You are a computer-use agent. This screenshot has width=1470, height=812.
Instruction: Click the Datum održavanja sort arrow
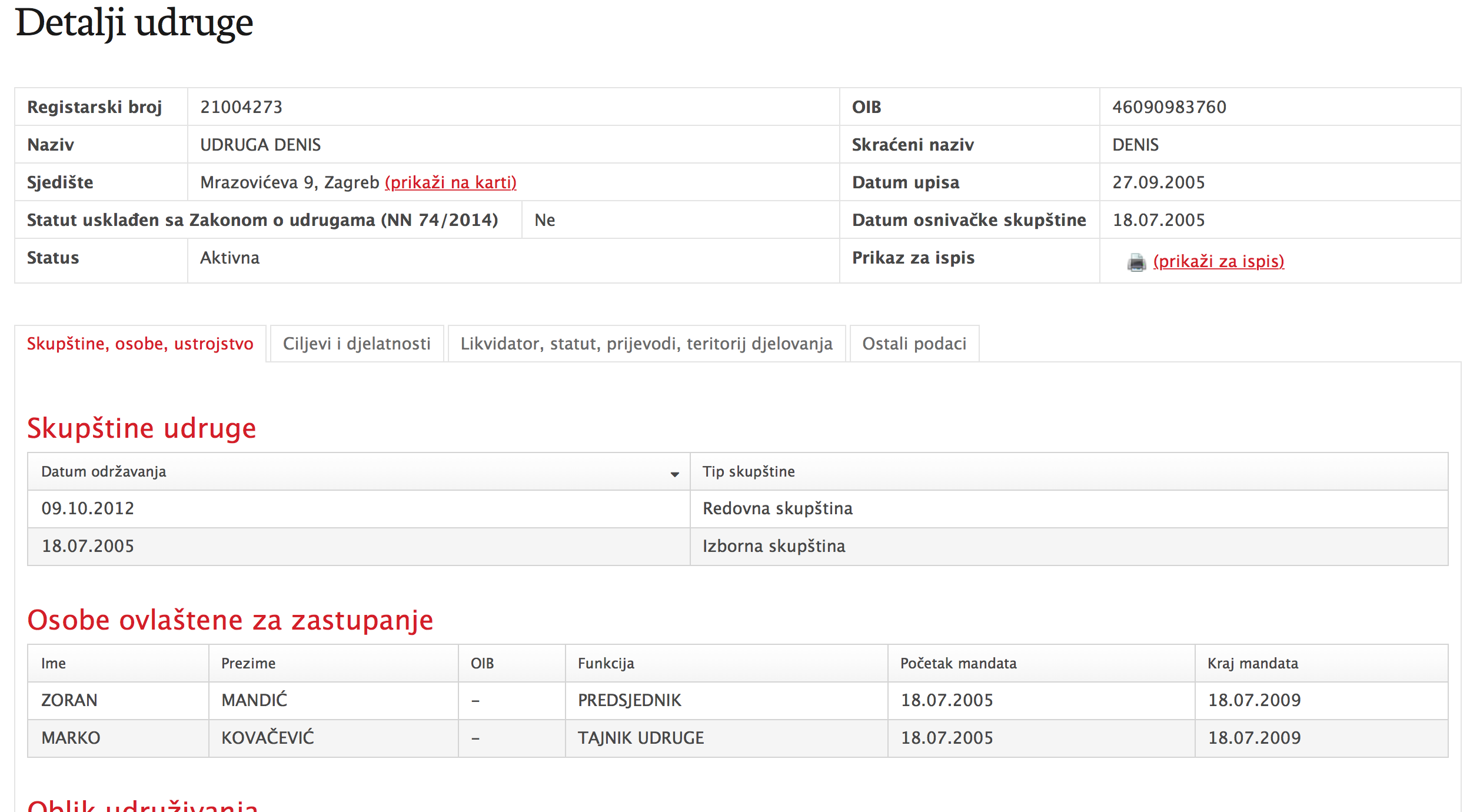pyautogui.click(x=674, y=474)
